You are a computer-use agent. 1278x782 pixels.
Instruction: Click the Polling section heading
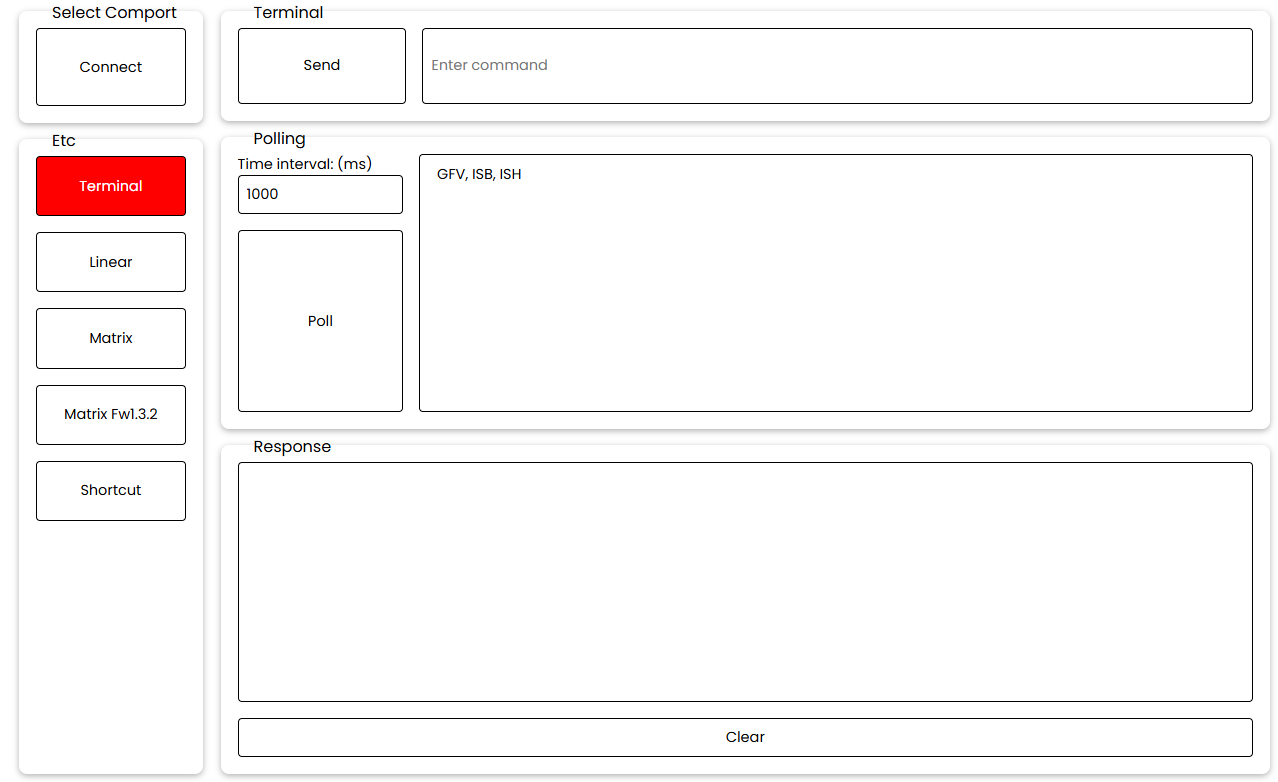click(279, 139)
